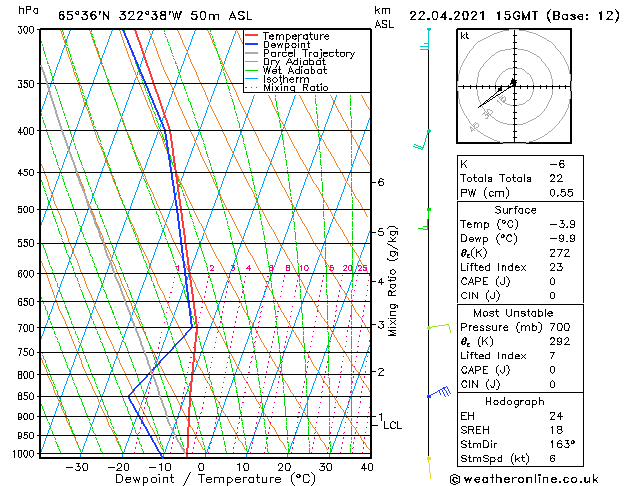Click the wind barb at 500 hPa
The width and height of the screenshot is (629, 486).
point(424,219)
